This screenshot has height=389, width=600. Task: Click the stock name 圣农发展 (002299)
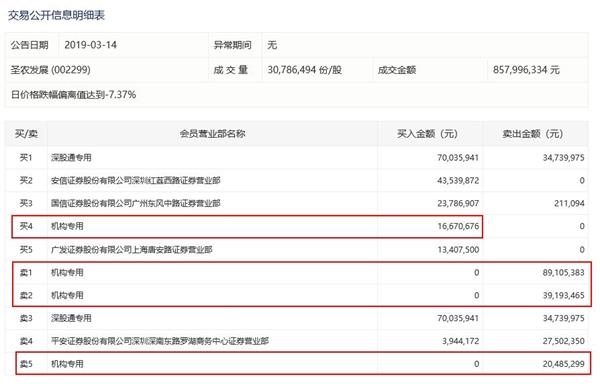[x=51, y=70]
